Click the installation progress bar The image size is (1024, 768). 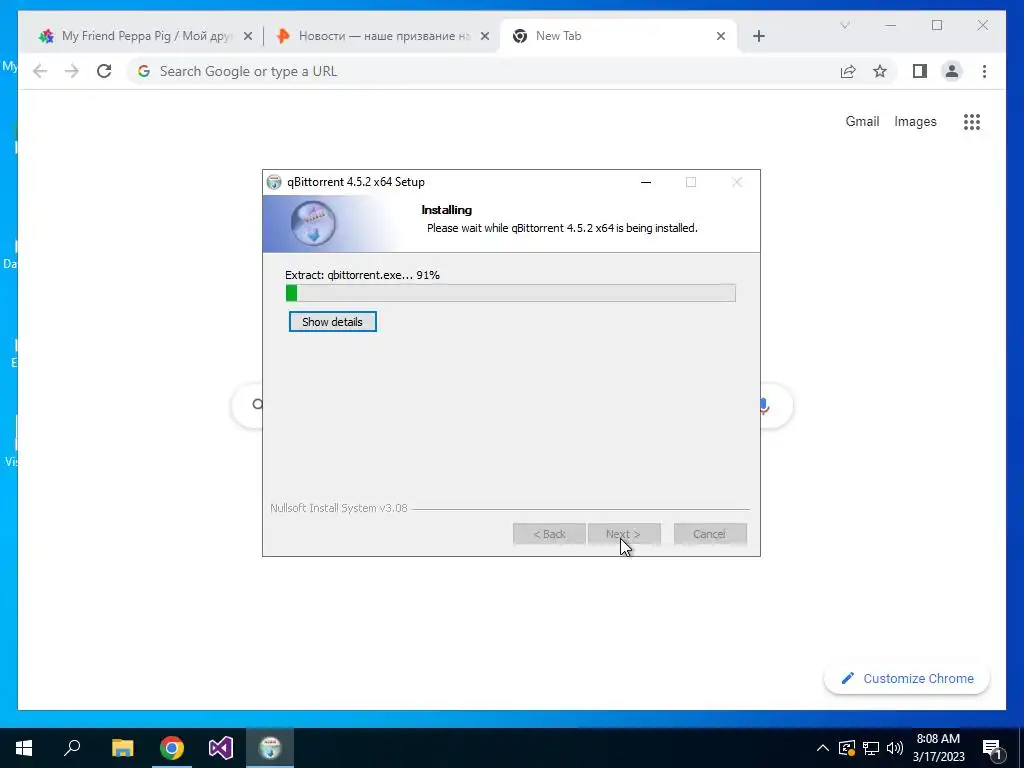tap(511, 293)
